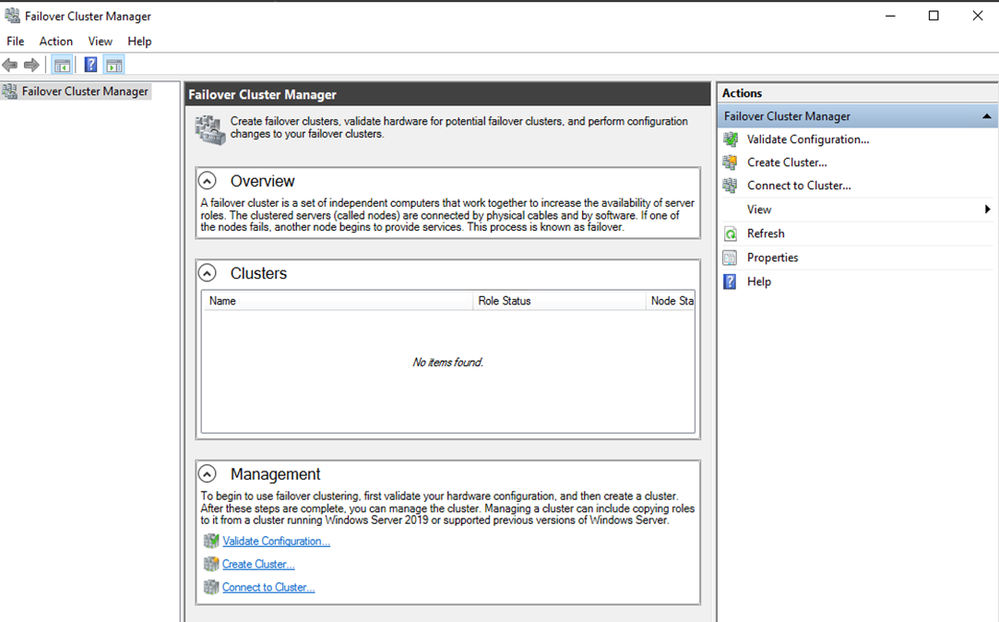
Task: Click the Validate Configuration icon in Actions pane
Action: click(x=731, y=139)
